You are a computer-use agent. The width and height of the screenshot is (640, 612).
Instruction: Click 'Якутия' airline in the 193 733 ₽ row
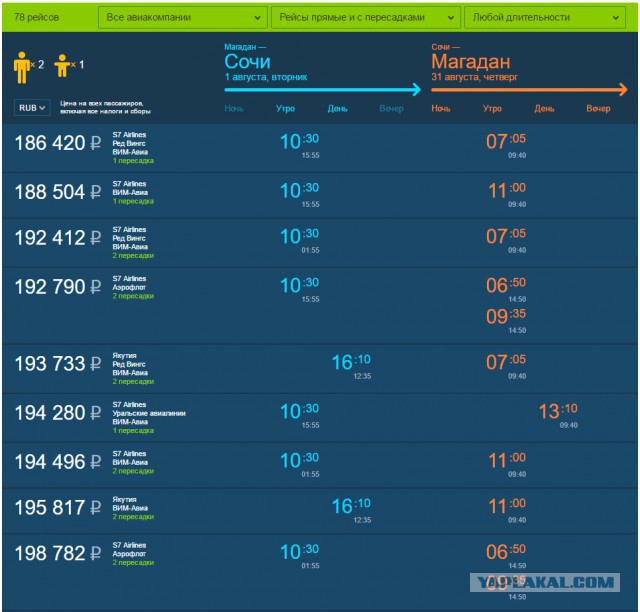[x=124, y=356]
